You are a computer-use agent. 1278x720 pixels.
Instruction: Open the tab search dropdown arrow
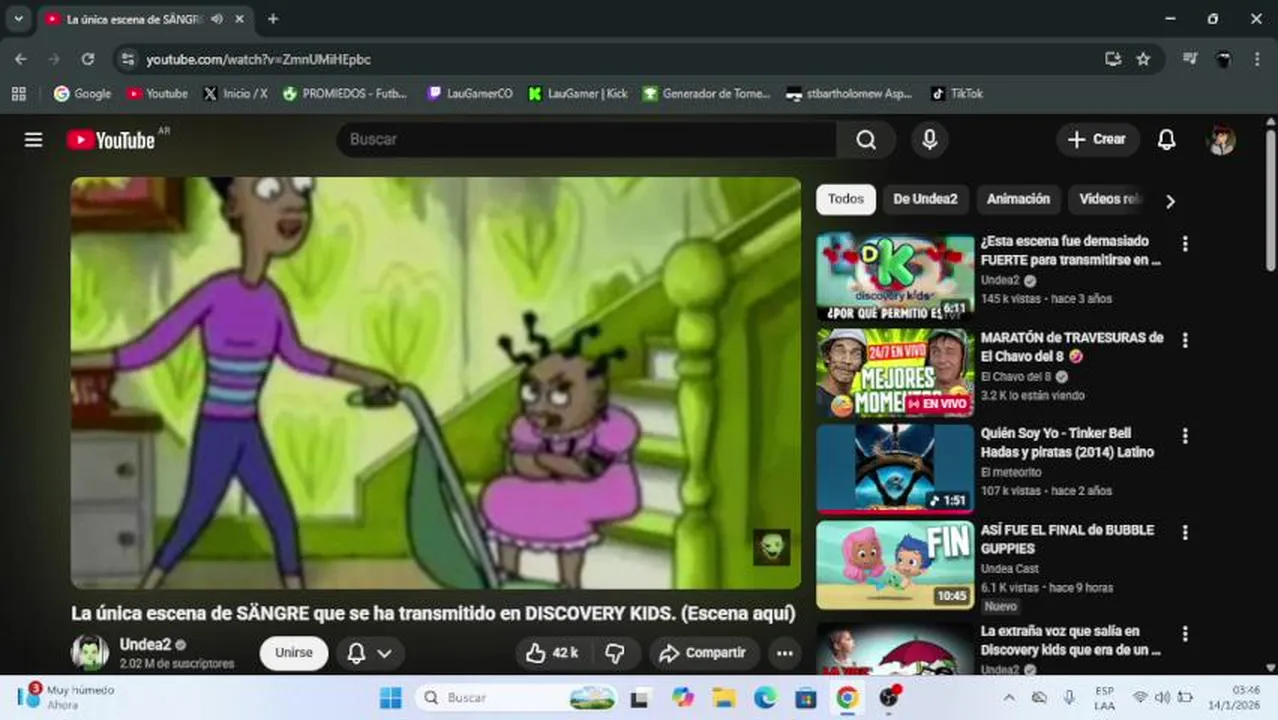click(x=18, y=19)
